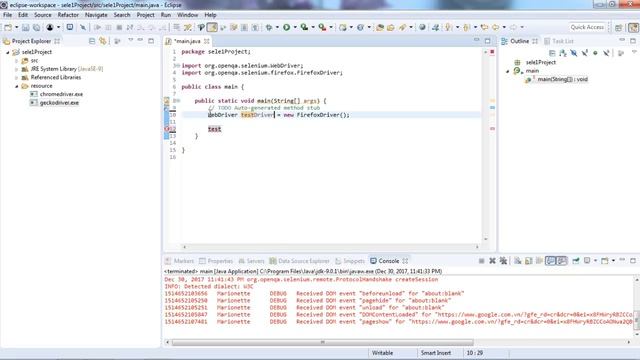Viewport: 640px width, 360px height.
Task: Click the Save toolbar icon
Action: 25,27
